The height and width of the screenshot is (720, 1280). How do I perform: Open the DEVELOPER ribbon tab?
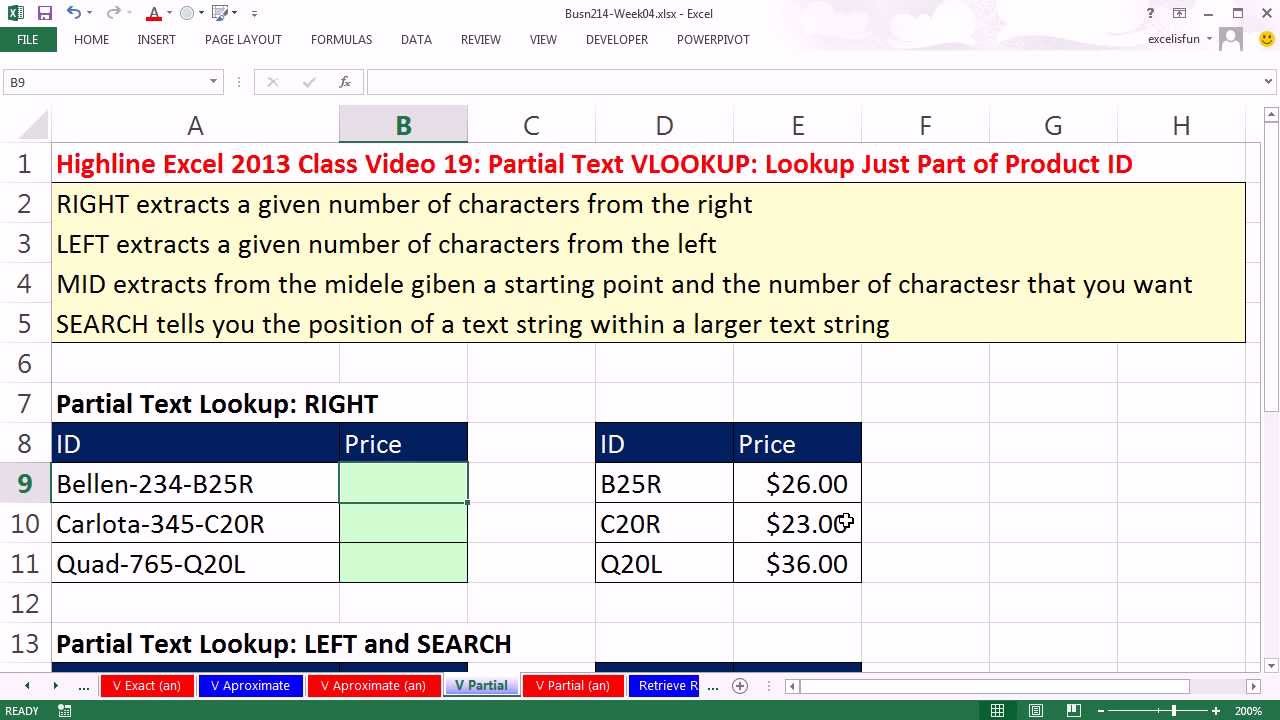click(616, 40)
